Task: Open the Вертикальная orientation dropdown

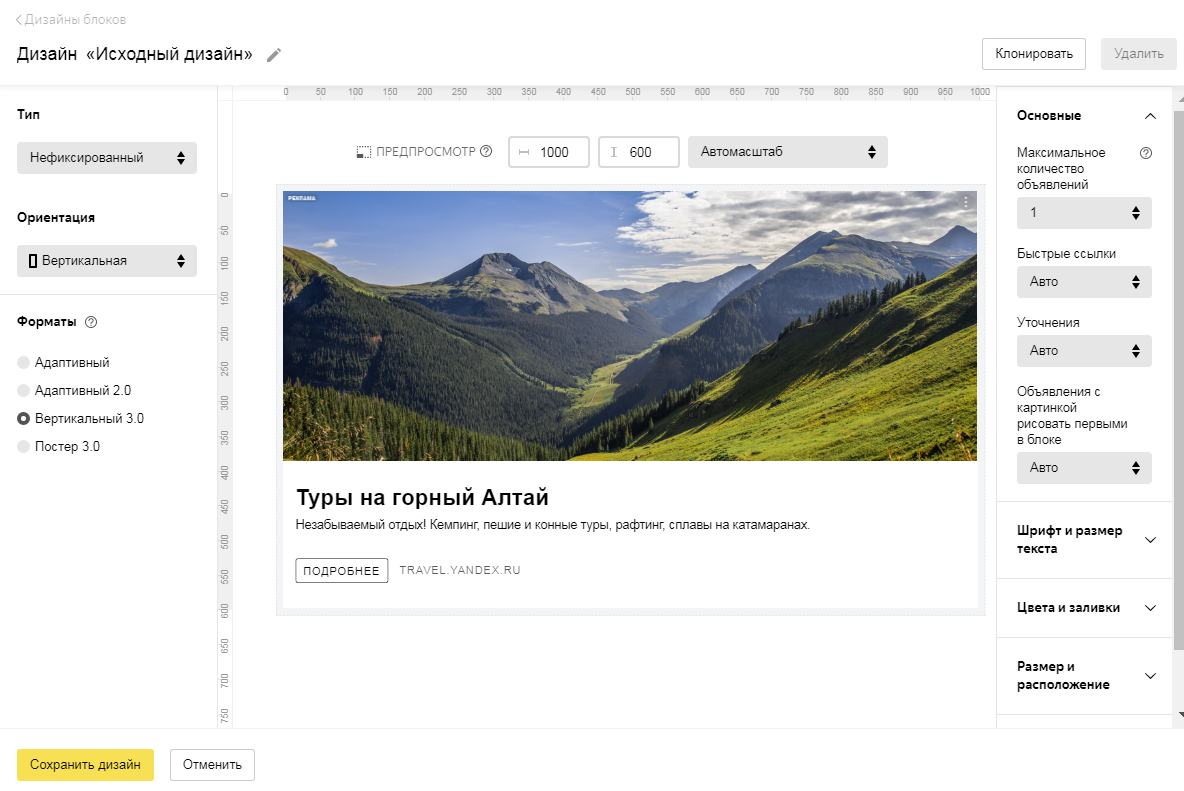Action: pos(107,261)
